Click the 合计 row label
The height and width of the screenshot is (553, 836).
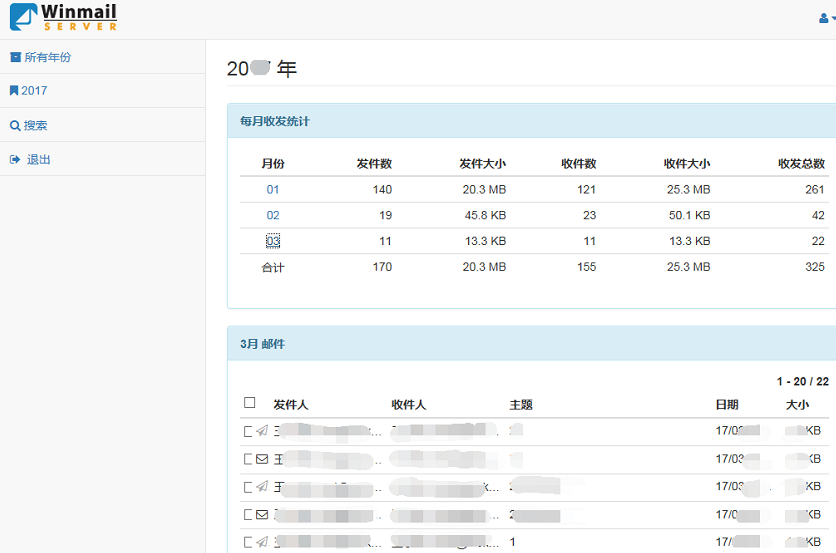click(x=272, y=267)
